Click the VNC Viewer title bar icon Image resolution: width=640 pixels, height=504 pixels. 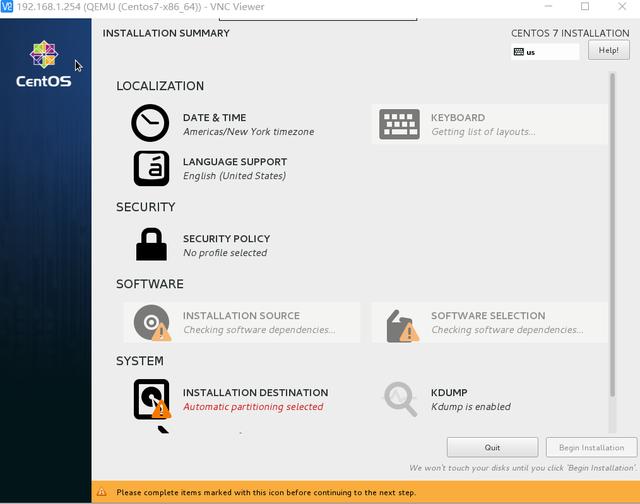7,7
